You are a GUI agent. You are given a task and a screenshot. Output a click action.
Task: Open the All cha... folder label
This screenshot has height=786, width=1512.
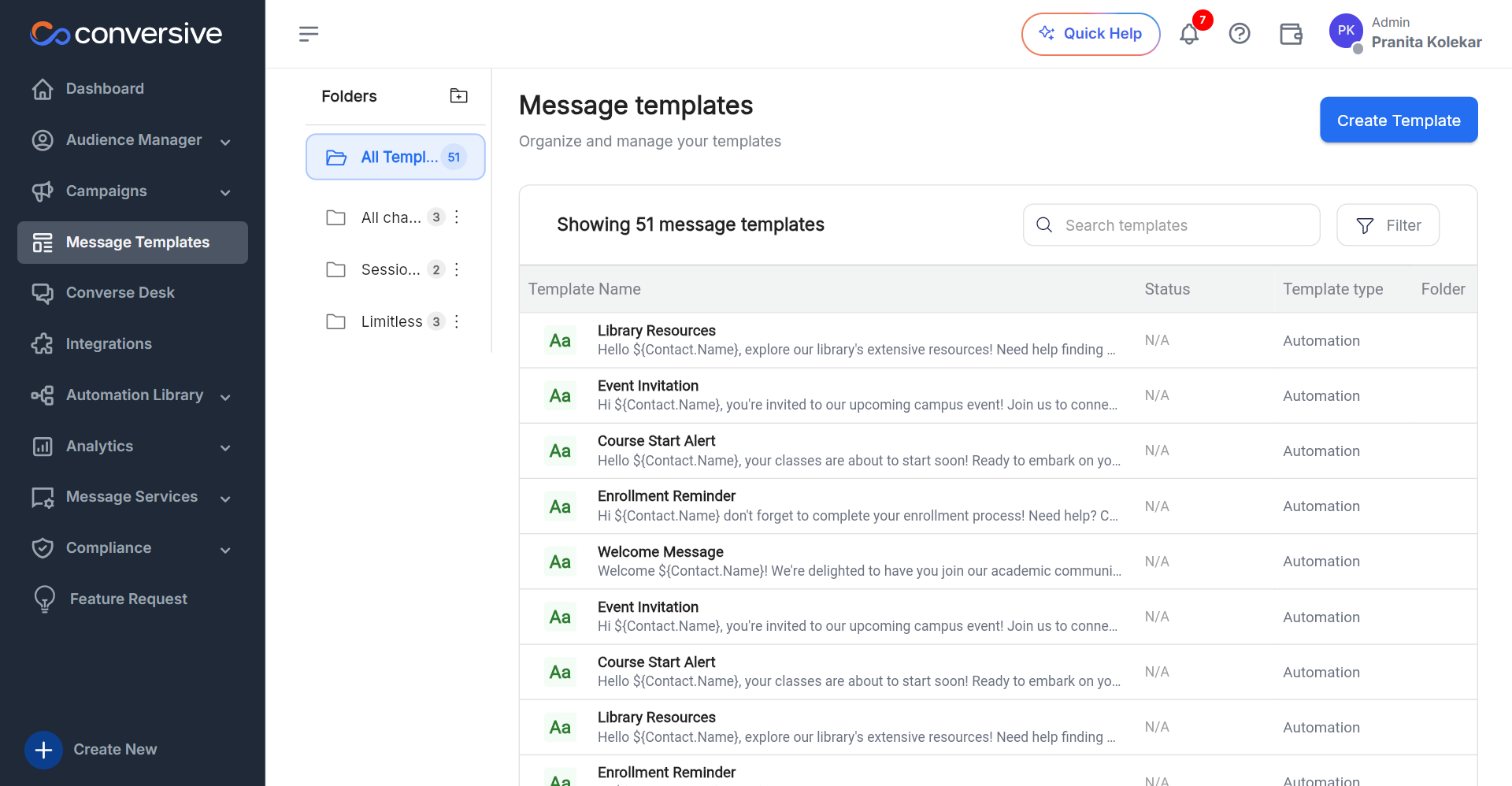click(391, 217)
